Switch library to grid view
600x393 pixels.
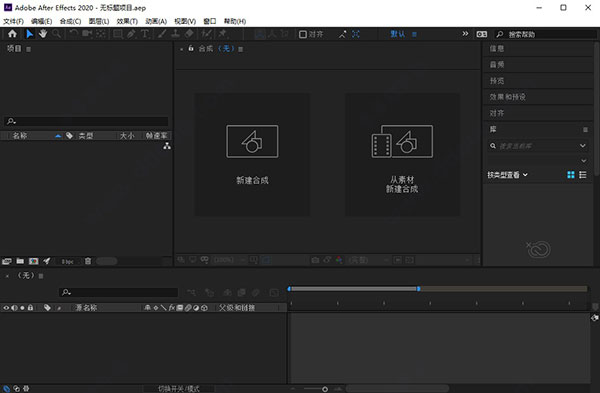pyautogui.click(x=571, y=175)
